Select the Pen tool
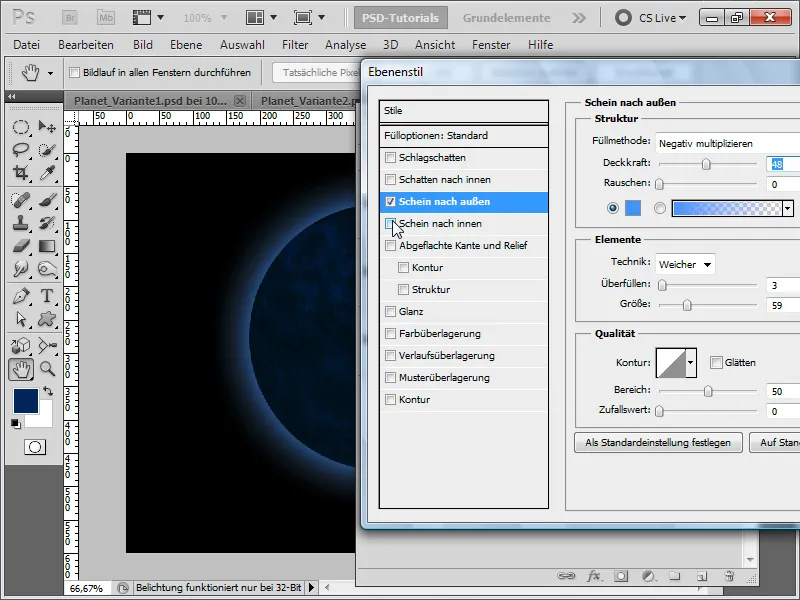The width and height of the screenshot is (800, 600). [20, 296]
